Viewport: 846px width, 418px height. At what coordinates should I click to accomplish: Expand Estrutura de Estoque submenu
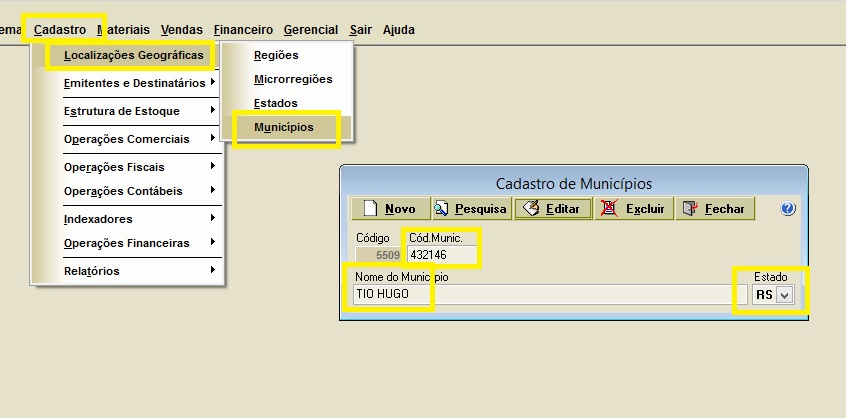click(127, 111)
